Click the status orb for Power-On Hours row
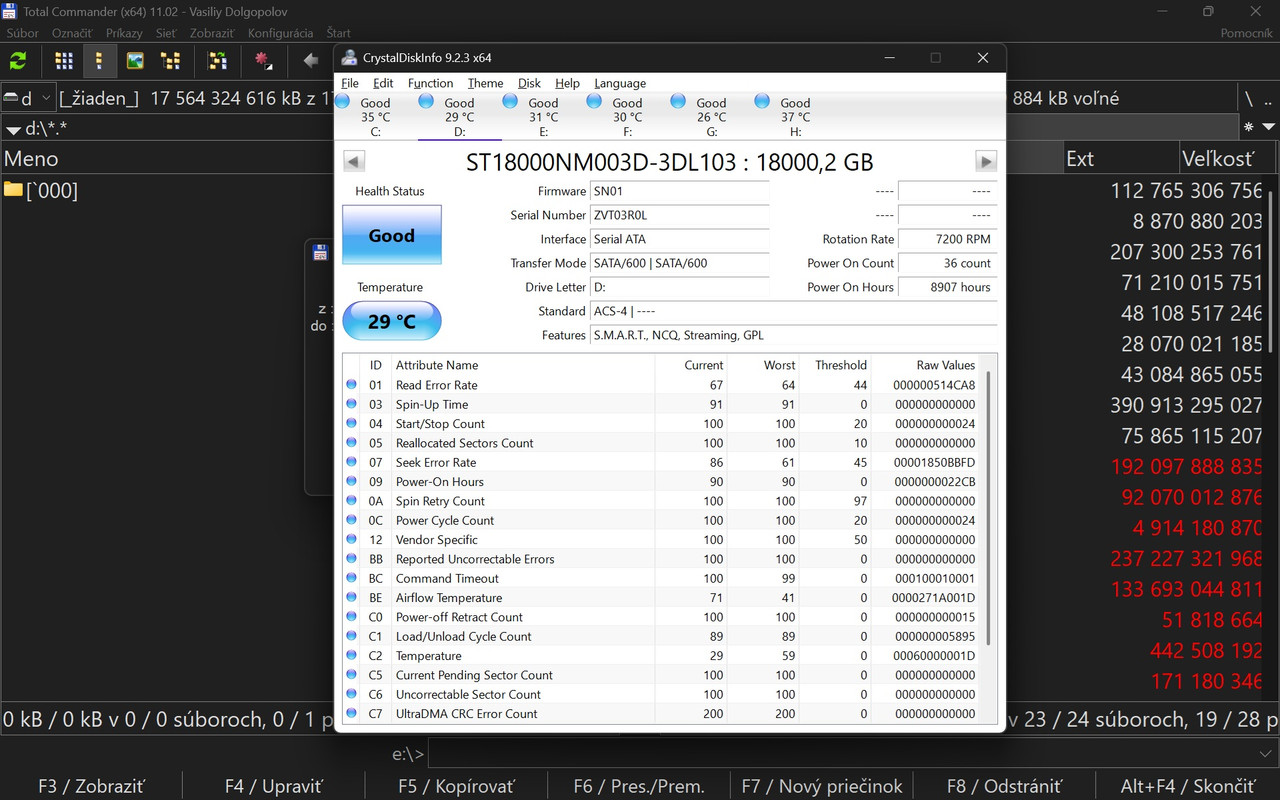Viewport: 1280px width, 800px height. point(351,482)
